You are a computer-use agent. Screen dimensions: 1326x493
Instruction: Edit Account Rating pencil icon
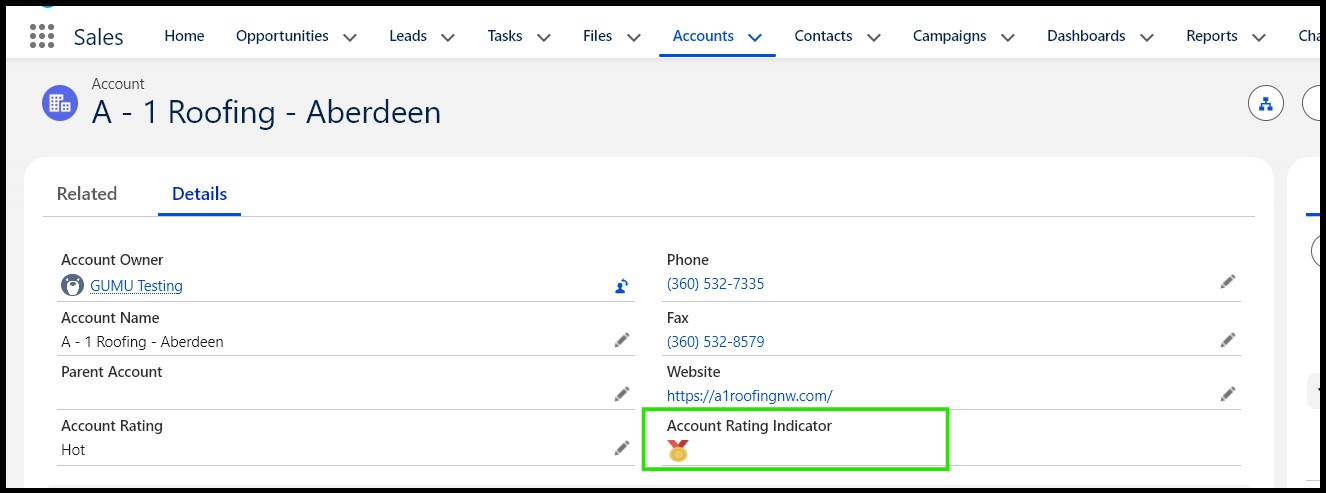tap(622, 448)
